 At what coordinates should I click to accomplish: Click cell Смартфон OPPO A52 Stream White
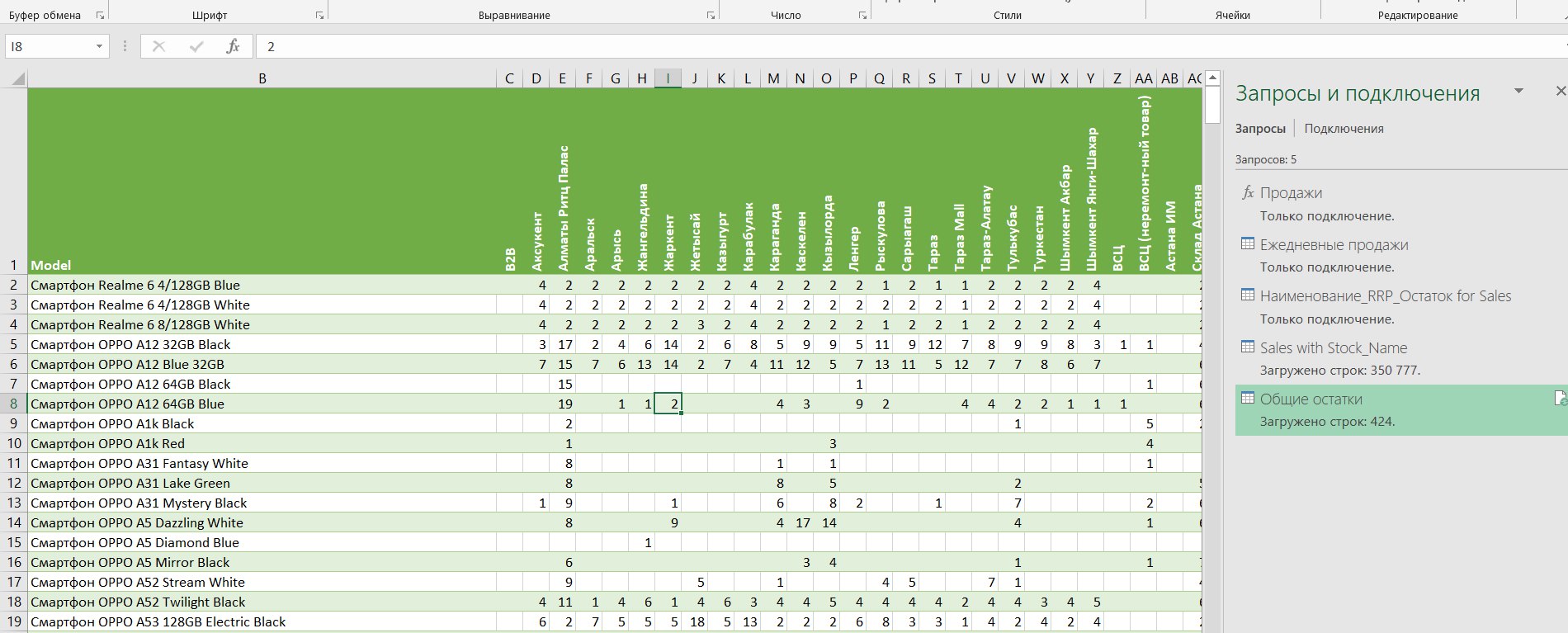coord(262,582)
